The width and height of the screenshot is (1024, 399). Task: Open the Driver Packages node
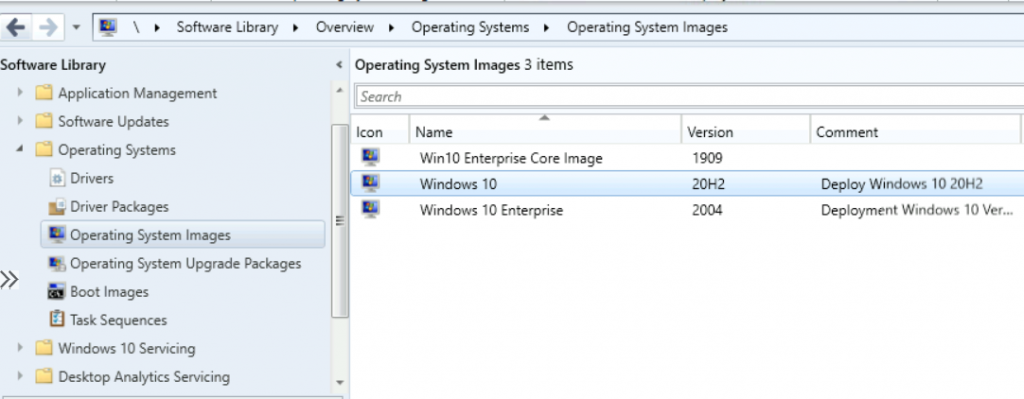tap(120, 206)
